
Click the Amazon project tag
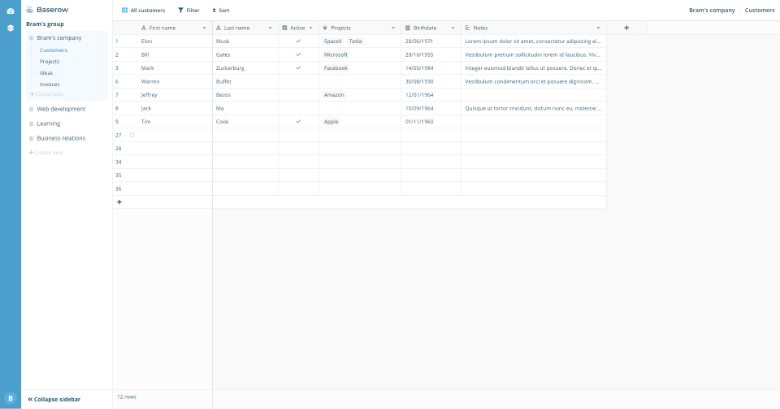coord(334,95)
